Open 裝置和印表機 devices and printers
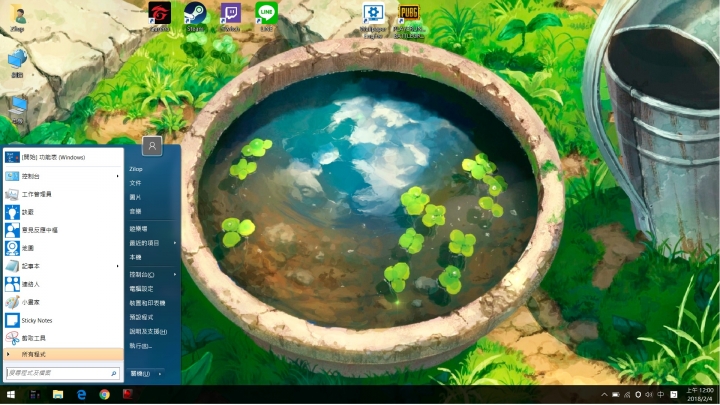This screenshot has width=720, height=405. point(147,303)
